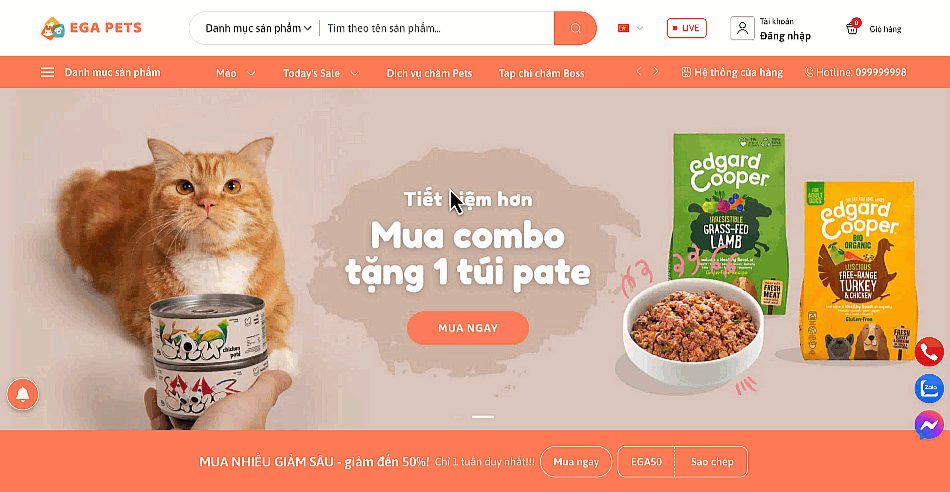The width and height of the screenshot is (950, 492).
Task: Open Messenger chat floating icon
Action: tap(929, 425)
